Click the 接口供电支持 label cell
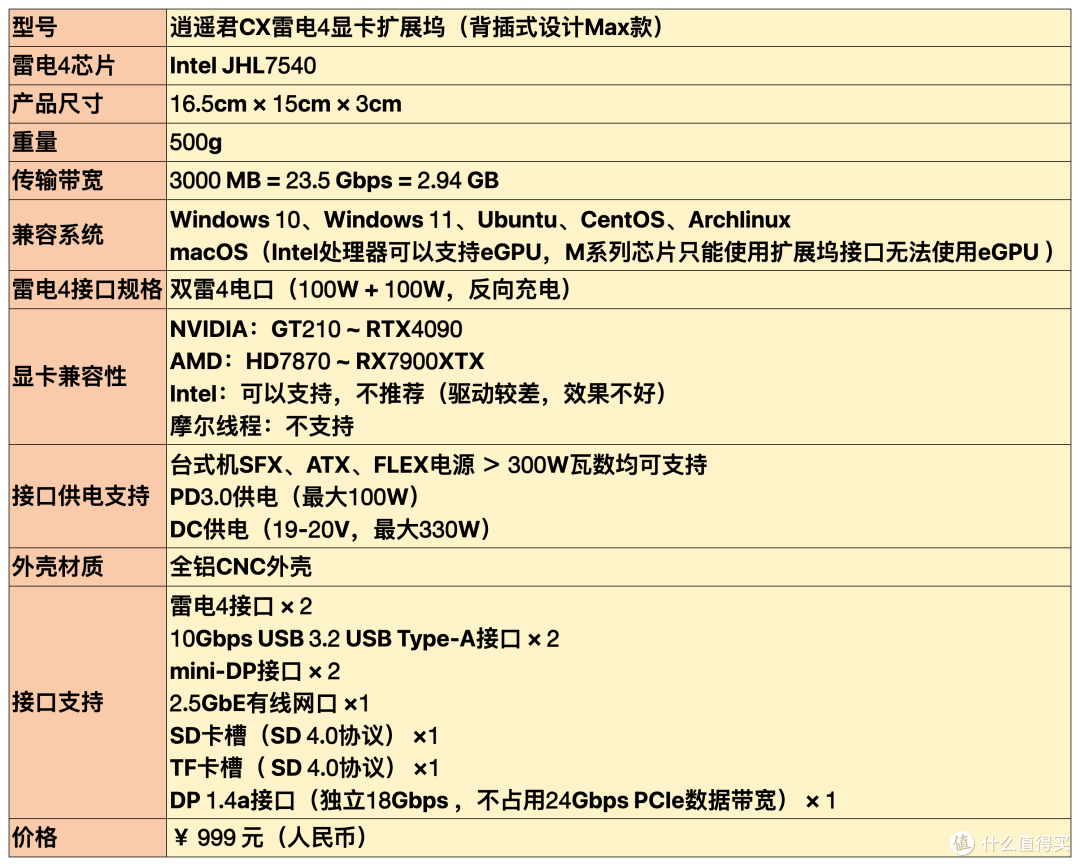 pyautogui.click(x=87, y=497)
